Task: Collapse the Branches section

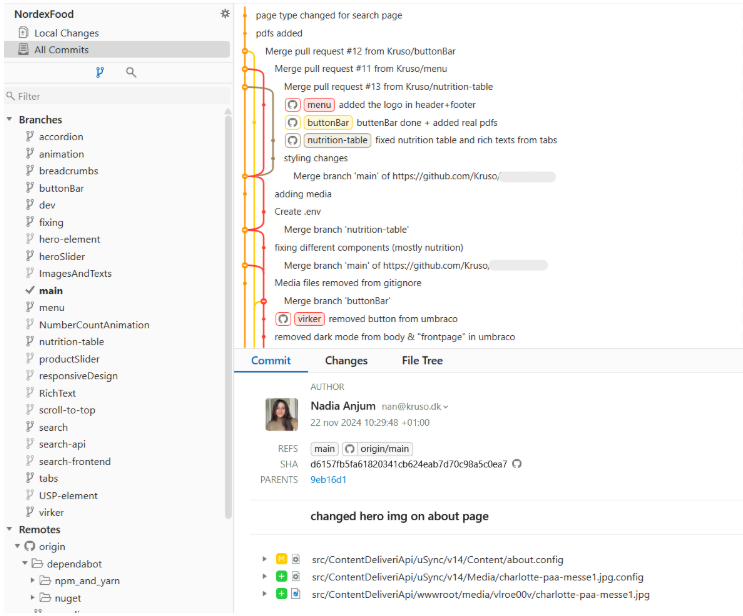Action: [10, 120]
